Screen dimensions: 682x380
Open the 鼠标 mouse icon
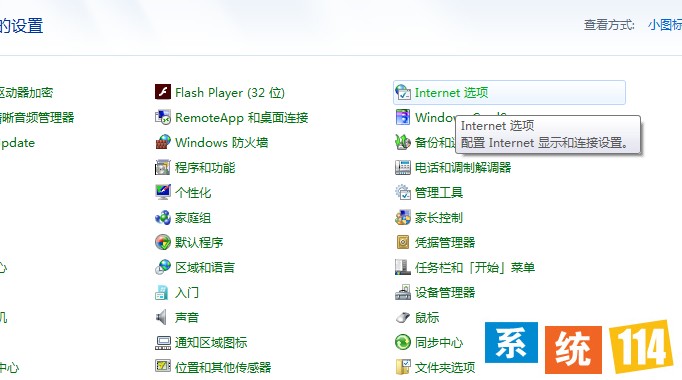(x=403, y=317)
